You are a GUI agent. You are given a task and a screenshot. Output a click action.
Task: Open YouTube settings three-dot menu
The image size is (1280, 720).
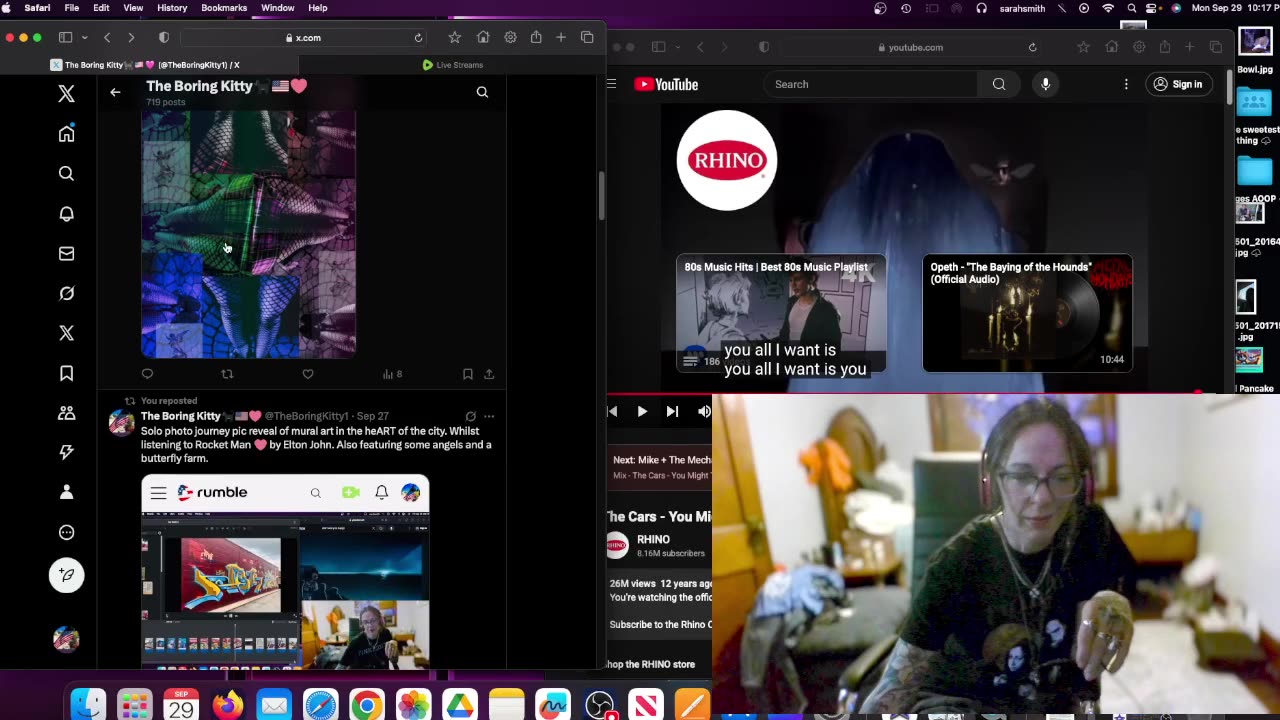1126,85
